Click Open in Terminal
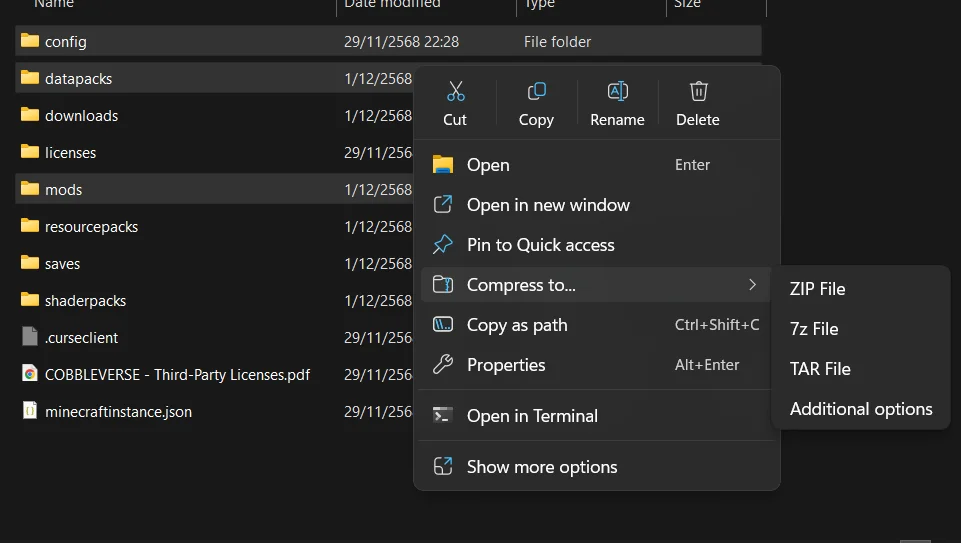Viewport: 961px width, 543px height. (x=532, y=416)
